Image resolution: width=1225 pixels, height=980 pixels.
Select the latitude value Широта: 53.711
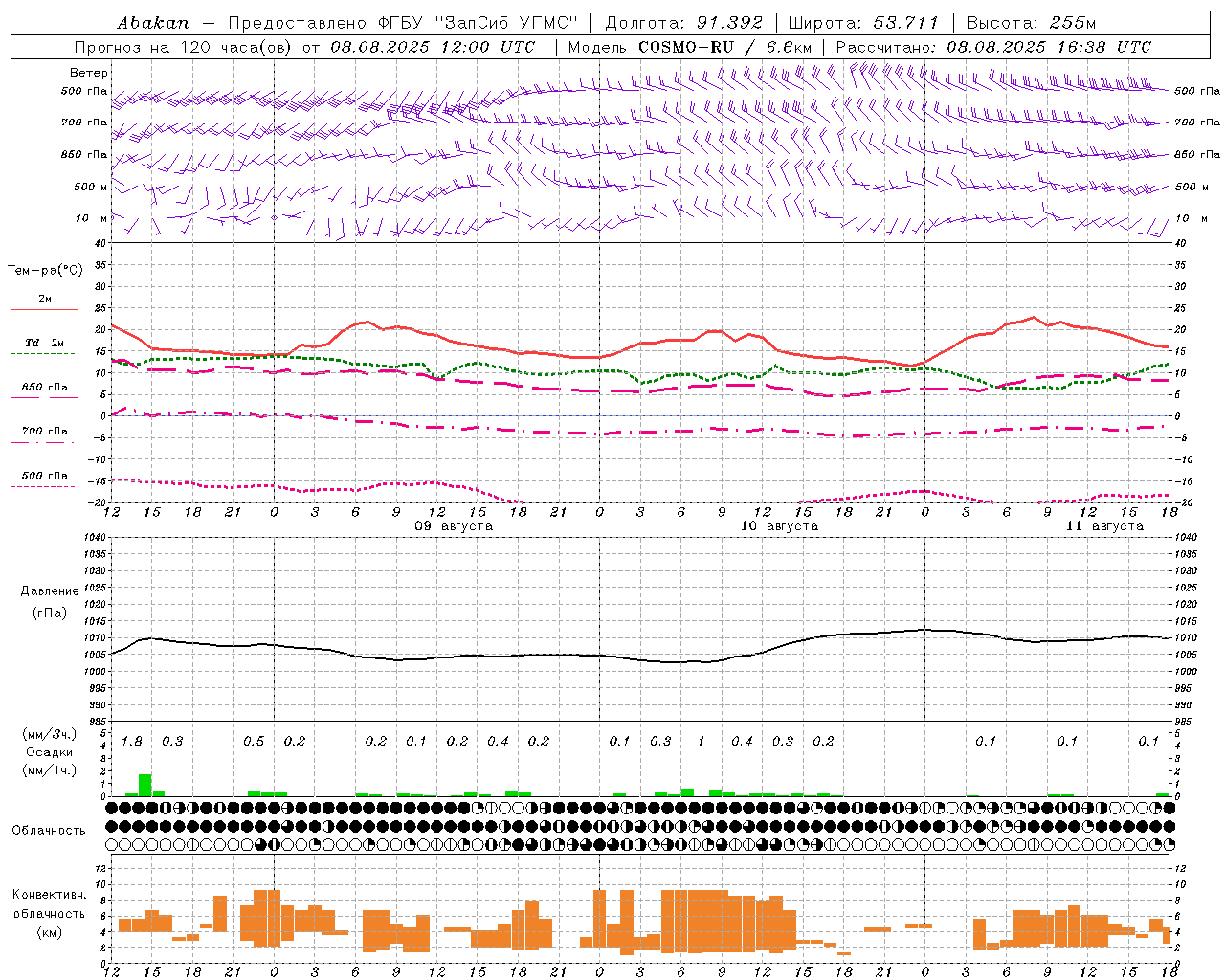click(864, 23)
